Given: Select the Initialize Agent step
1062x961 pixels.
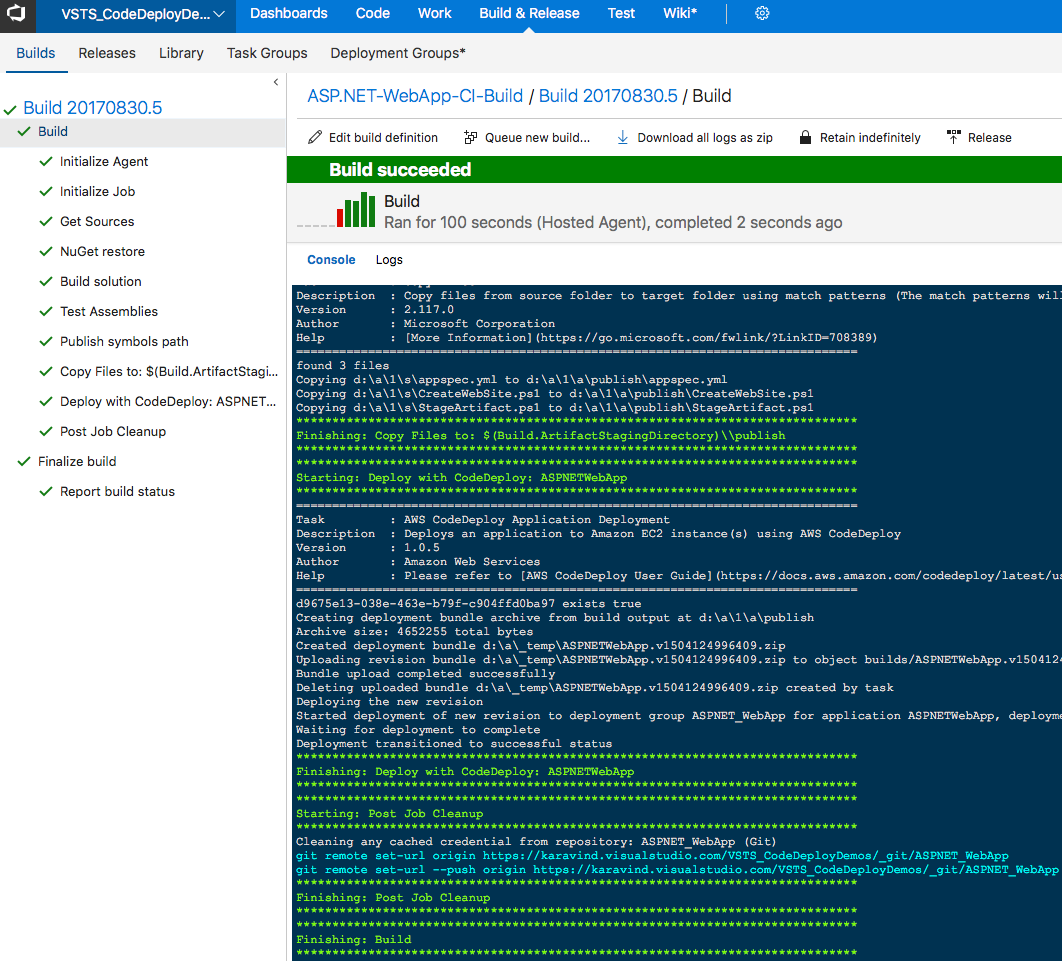Looking at the screenshot, I should (x=104, y=161).
